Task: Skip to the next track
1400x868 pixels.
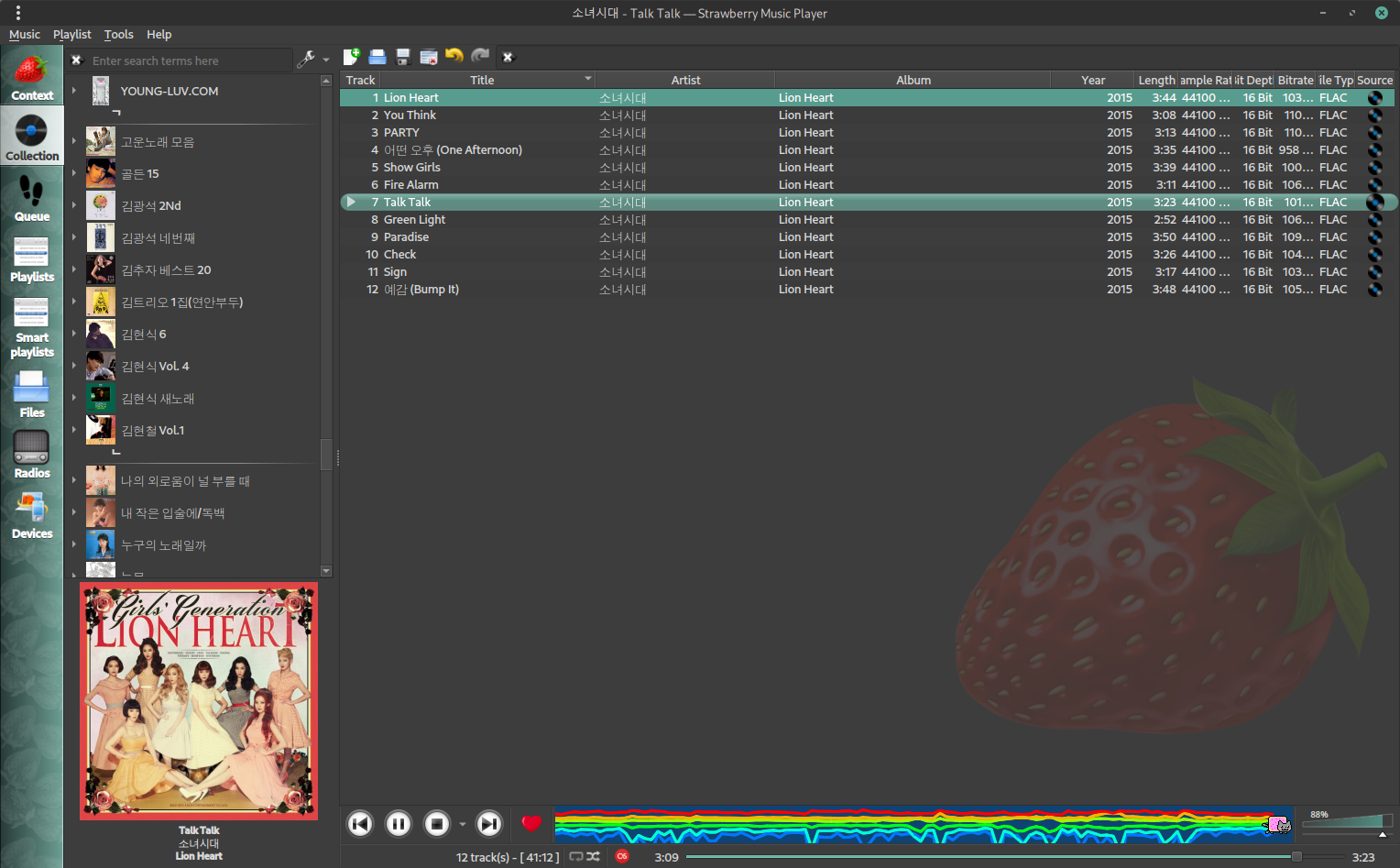Action: 489,824
